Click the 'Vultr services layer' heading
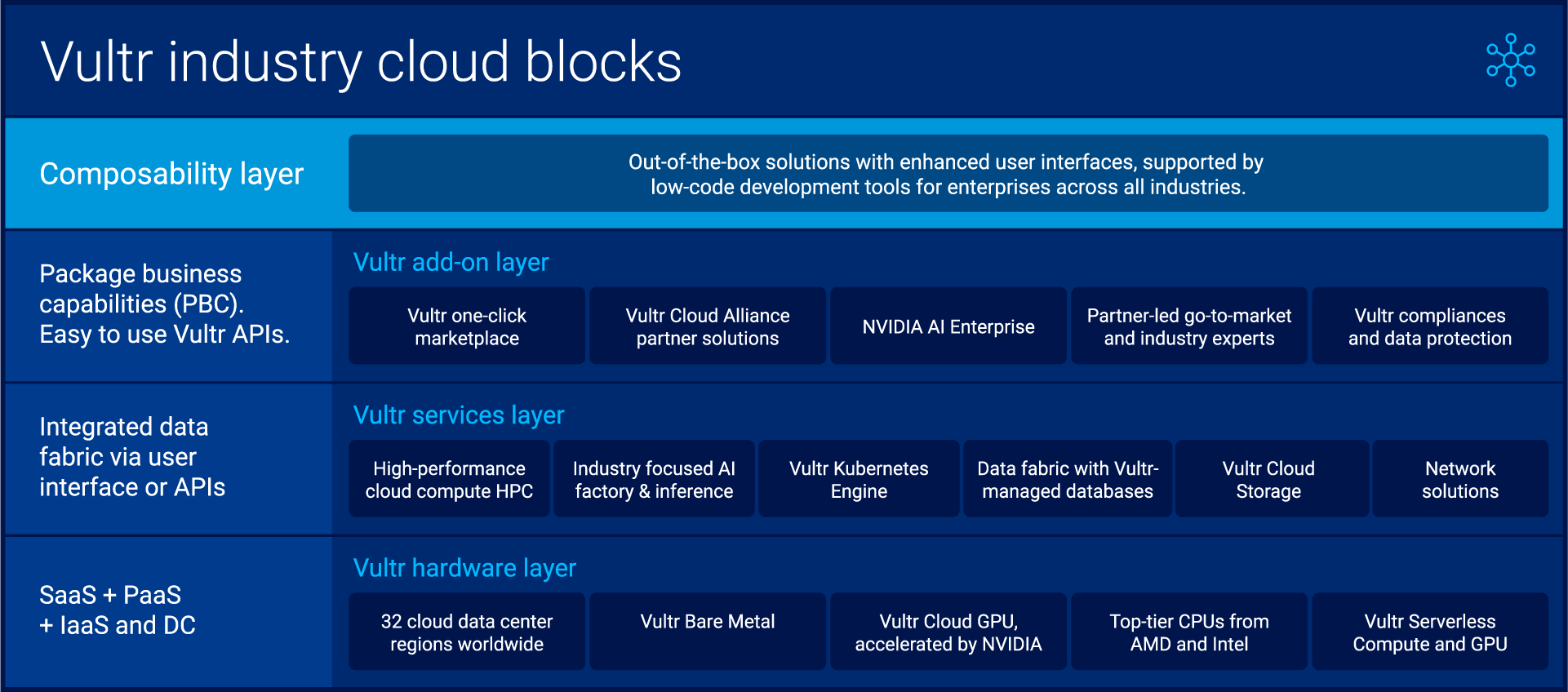 tap(459, 415)
